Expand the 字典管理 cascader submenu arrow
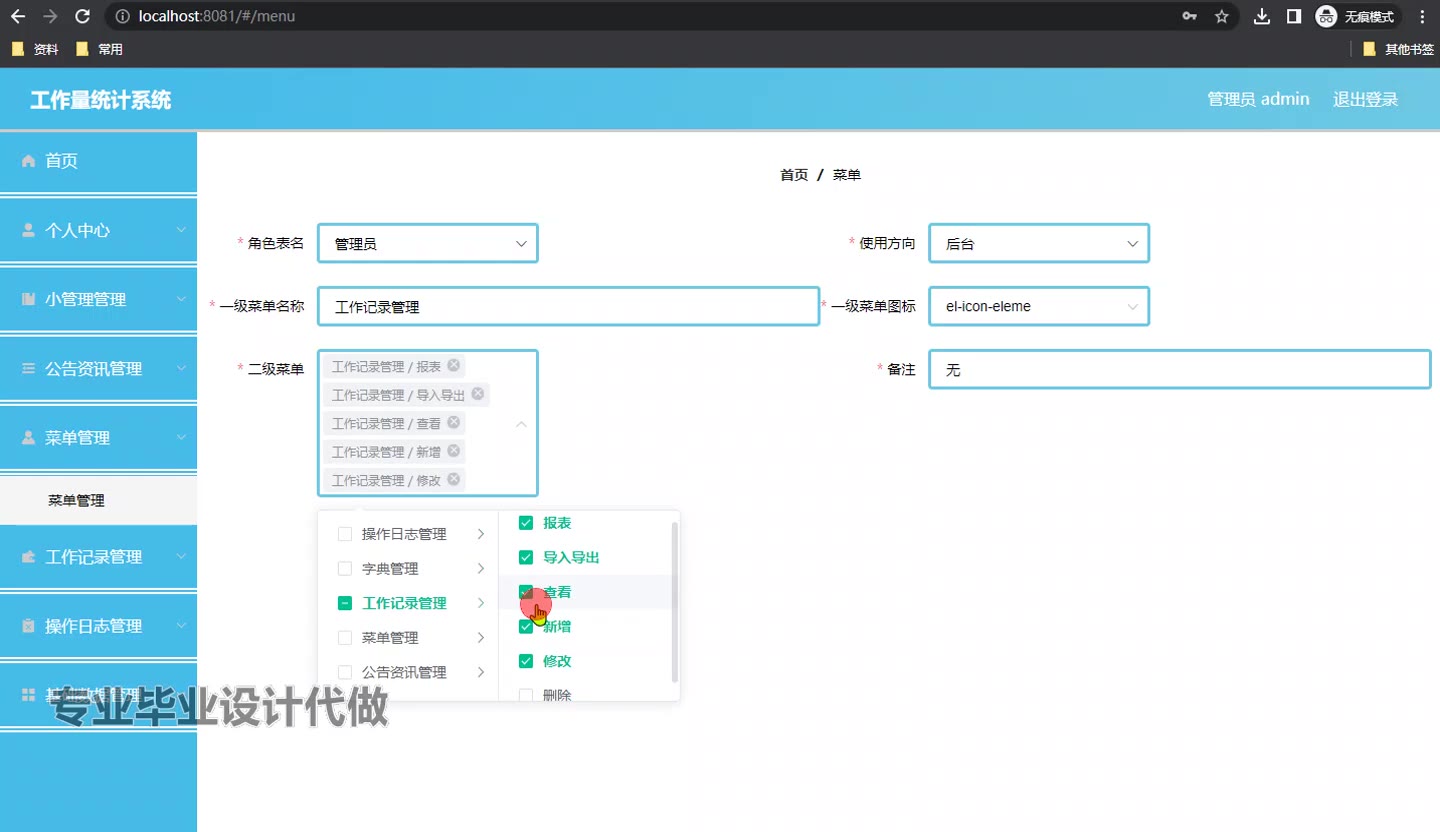 481,569
